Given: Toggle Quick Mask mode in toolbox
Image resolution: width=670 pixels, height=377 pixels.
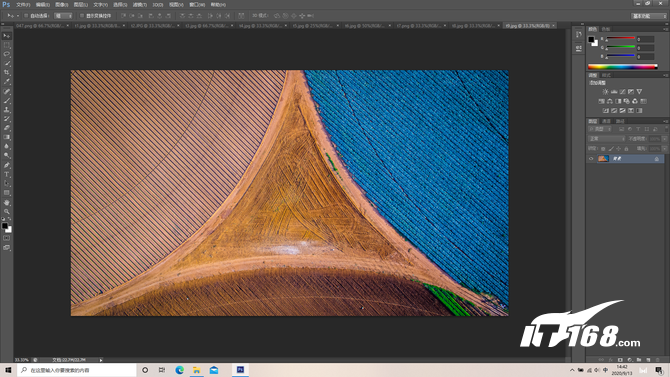Looking at the screenshot, I should pos(6,238).
